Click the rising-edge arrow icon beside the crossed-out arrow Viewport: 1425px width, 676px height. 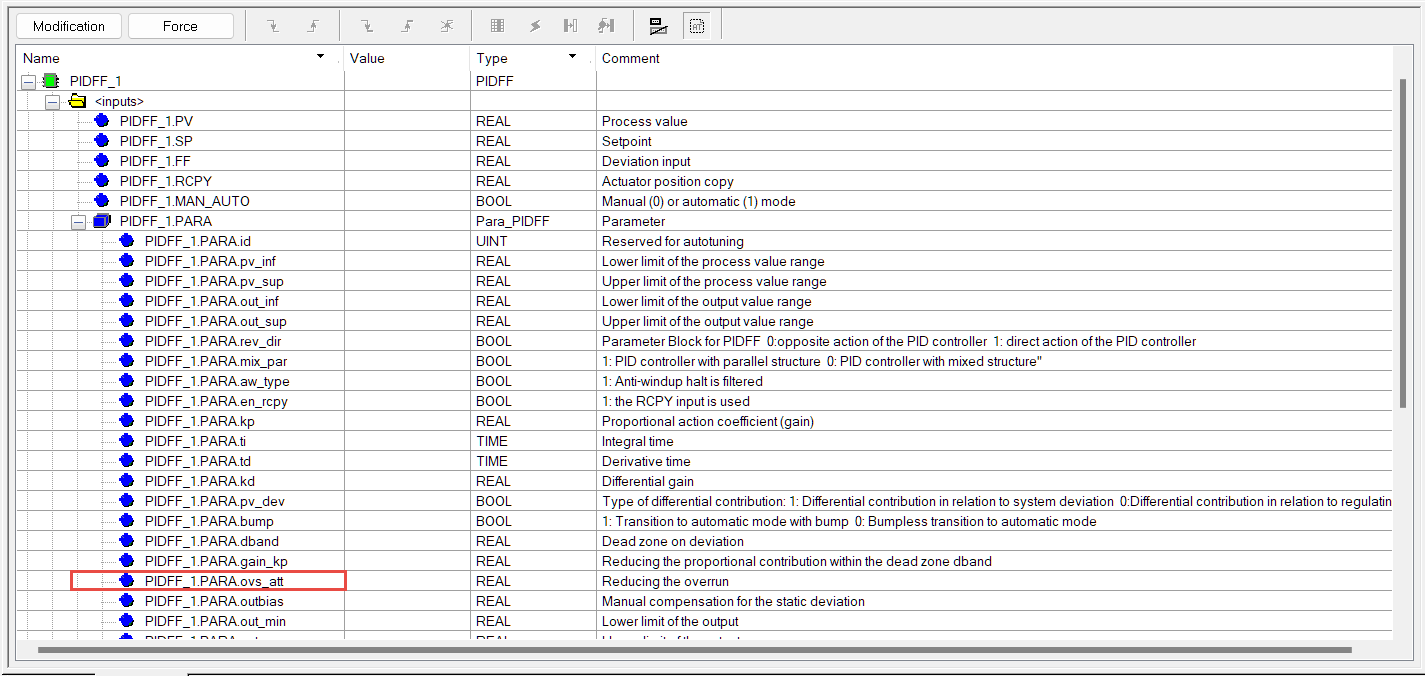[x=407, y=26]
